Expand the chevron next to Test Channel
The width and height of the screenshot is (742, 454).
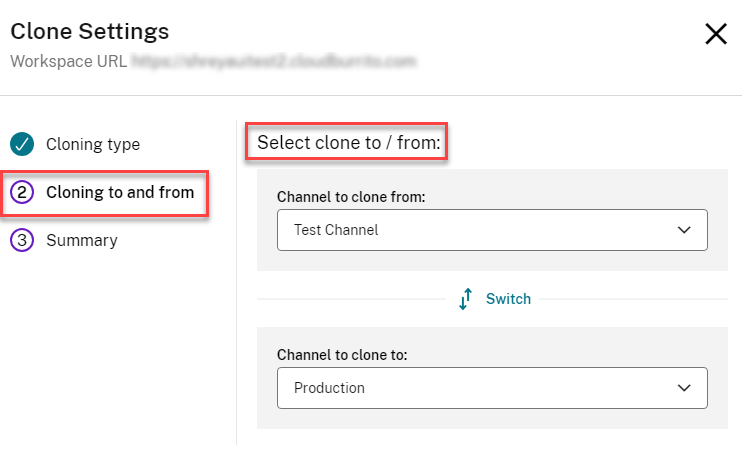click(x=684, y=230)
